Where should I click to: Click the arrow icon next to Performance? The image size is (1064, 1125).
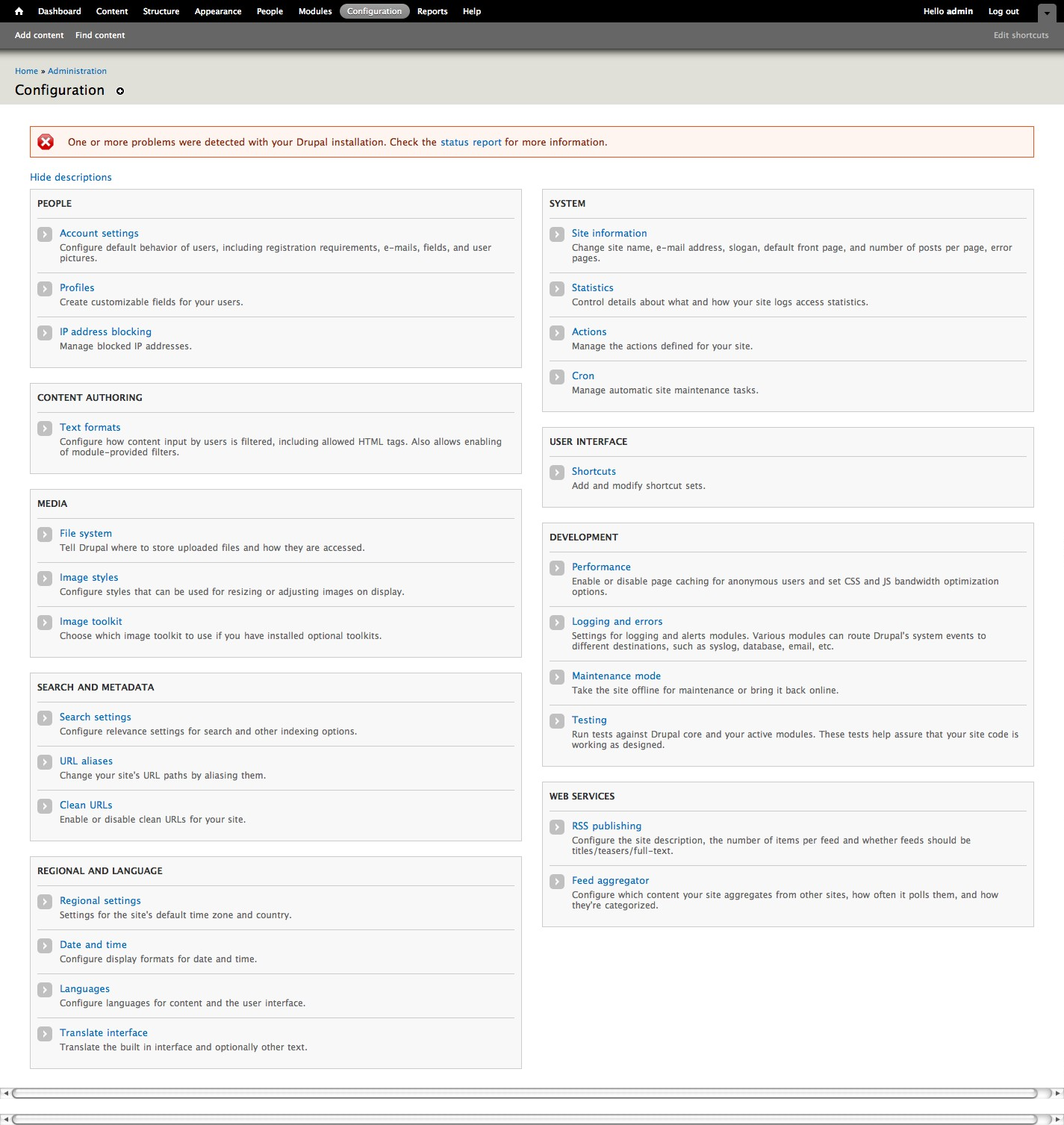pyautogui.click(x=557, y=567)
